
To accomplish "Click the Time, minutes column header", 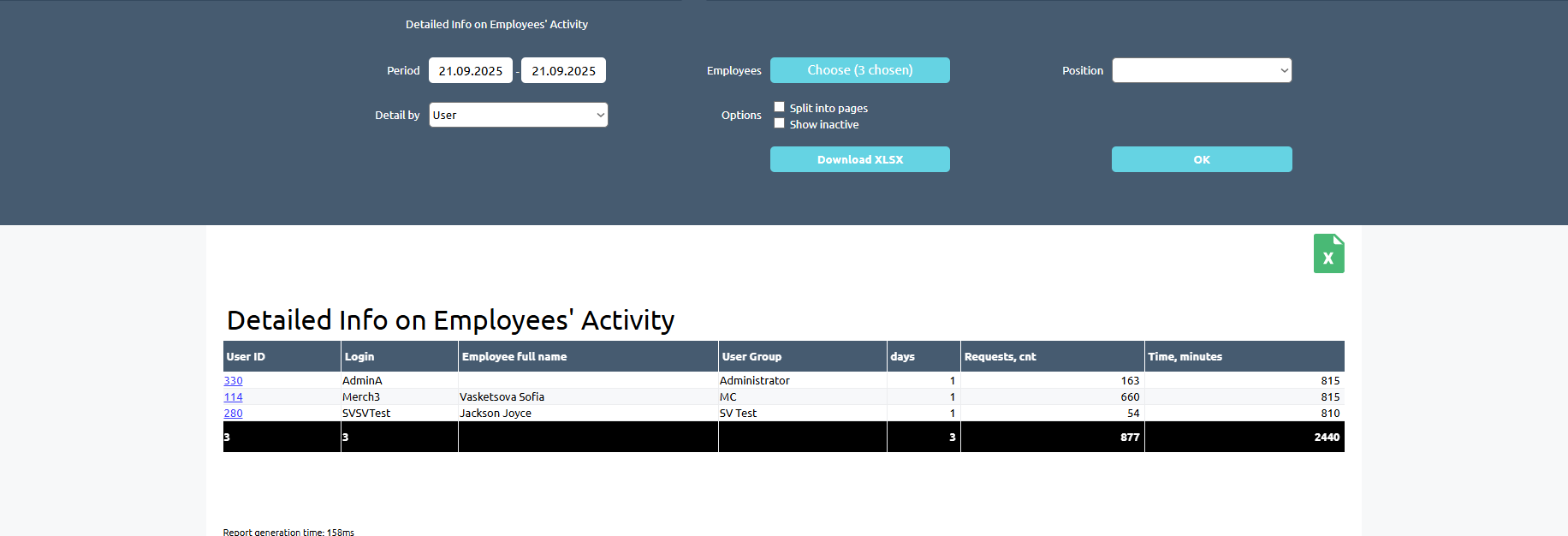I will coord(1185,357).
